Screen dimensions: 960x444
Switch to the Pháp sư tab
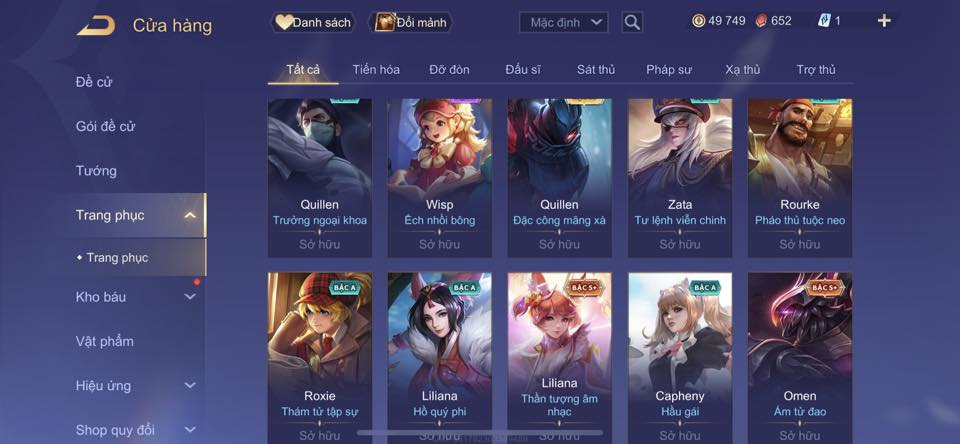[x=669, y=70]
